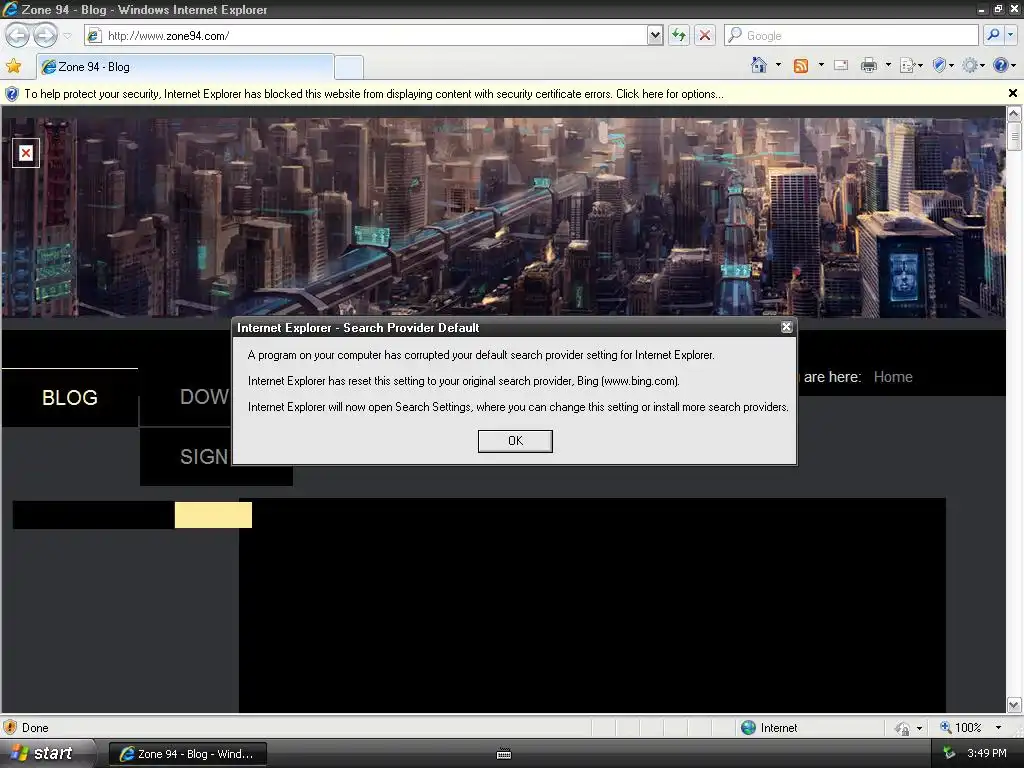Stop loading with the red X icon
The height and width of the screenshot is (768, 1024).
pyautogui.click(x=705, y=35)
